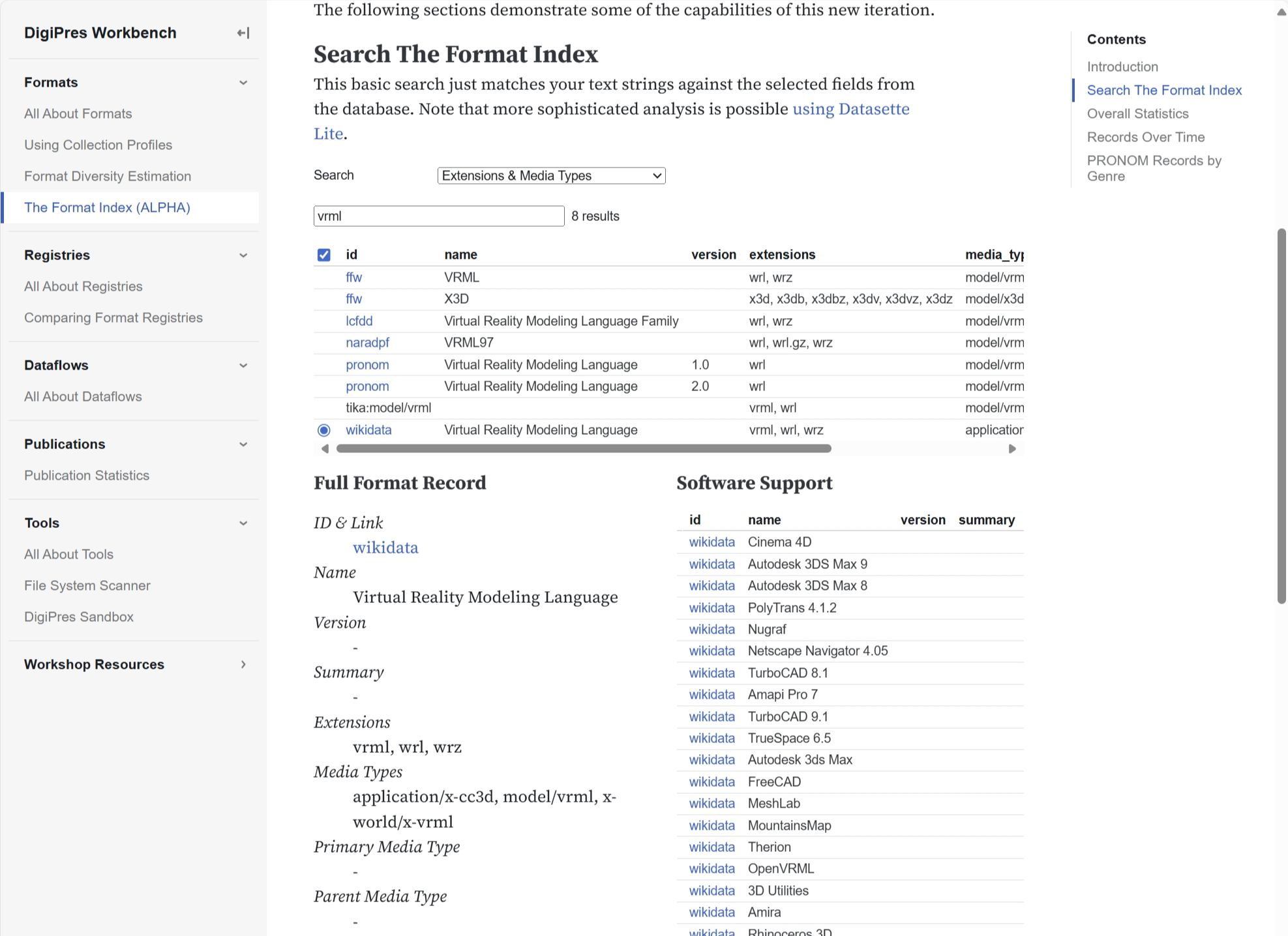Image resolution: width=1288 pixels, height=936 pixels.
Task: Click the horizontal table scrollbar thumb
Action: pyautogui.click(x=583, y=448)
